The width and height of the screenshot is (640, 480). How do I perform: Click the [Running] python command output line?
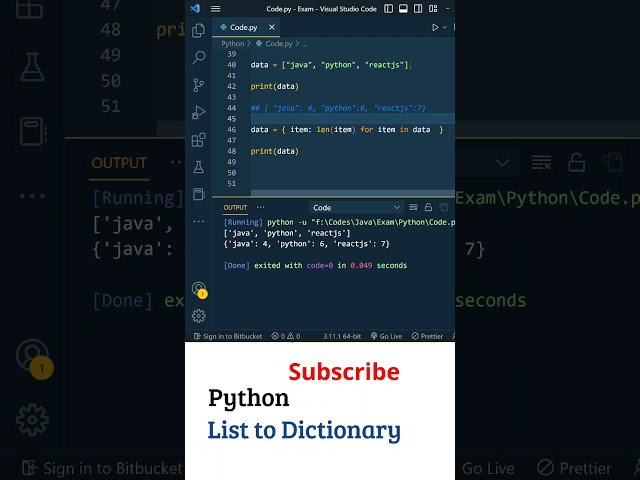coord(339,222)
